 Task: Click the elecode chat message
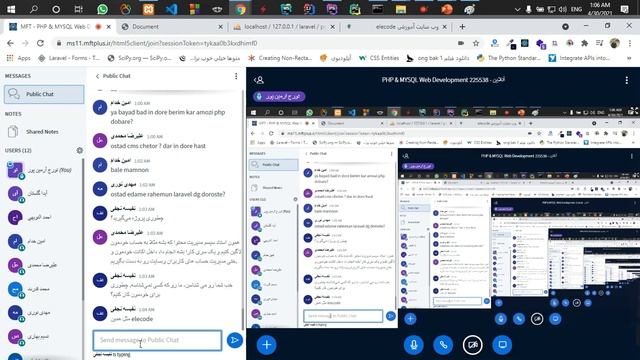tap(132, 319)
